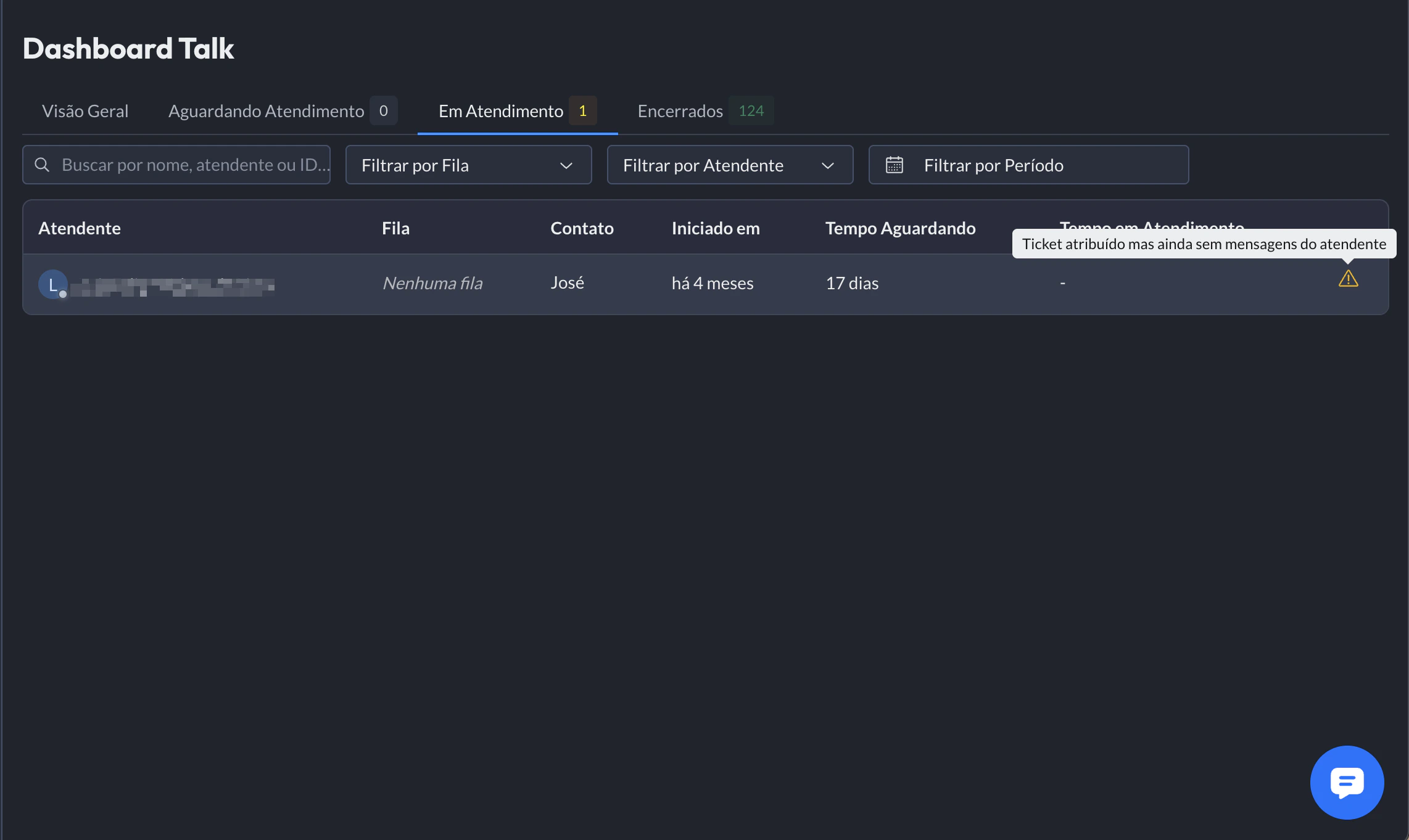
Task: Toggle sorting on the Iniciado em column
Action: [715, 228]
